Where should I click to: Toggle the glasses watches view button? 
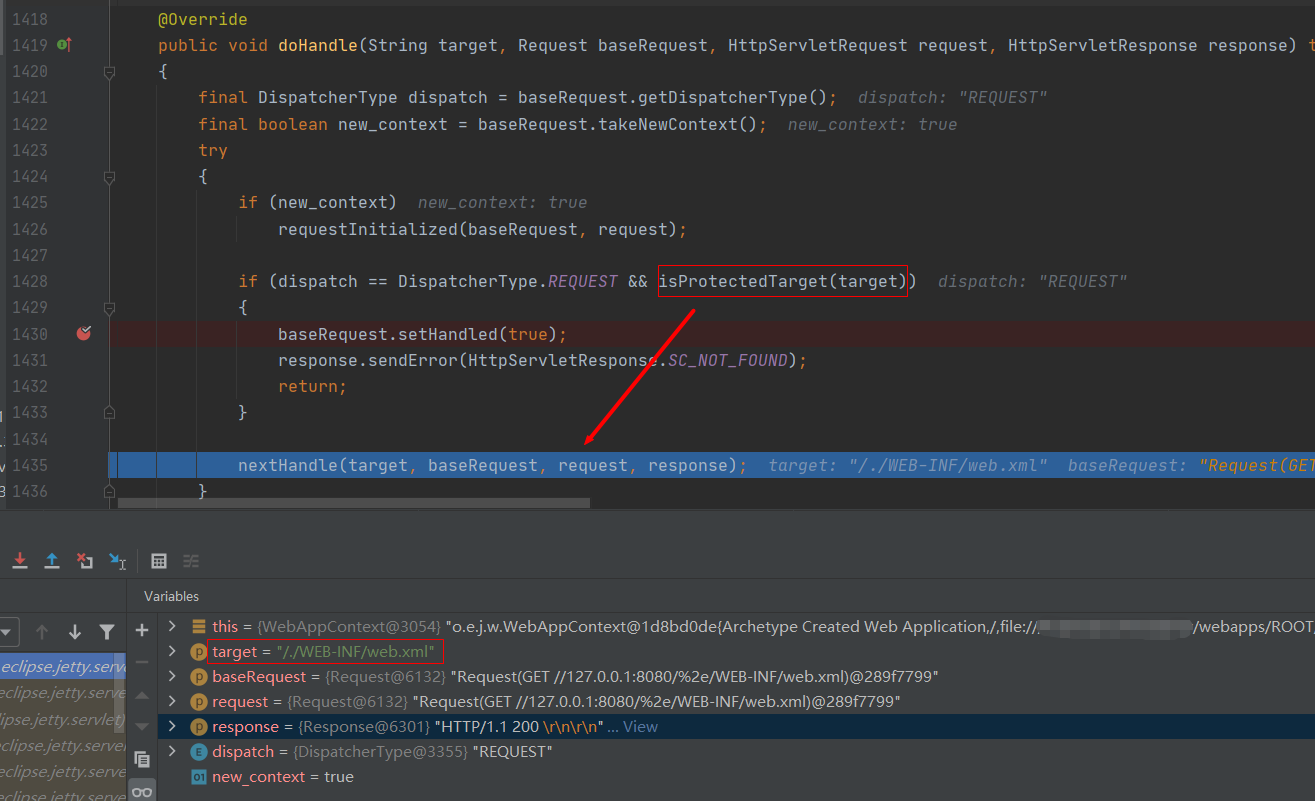point(142,791)
